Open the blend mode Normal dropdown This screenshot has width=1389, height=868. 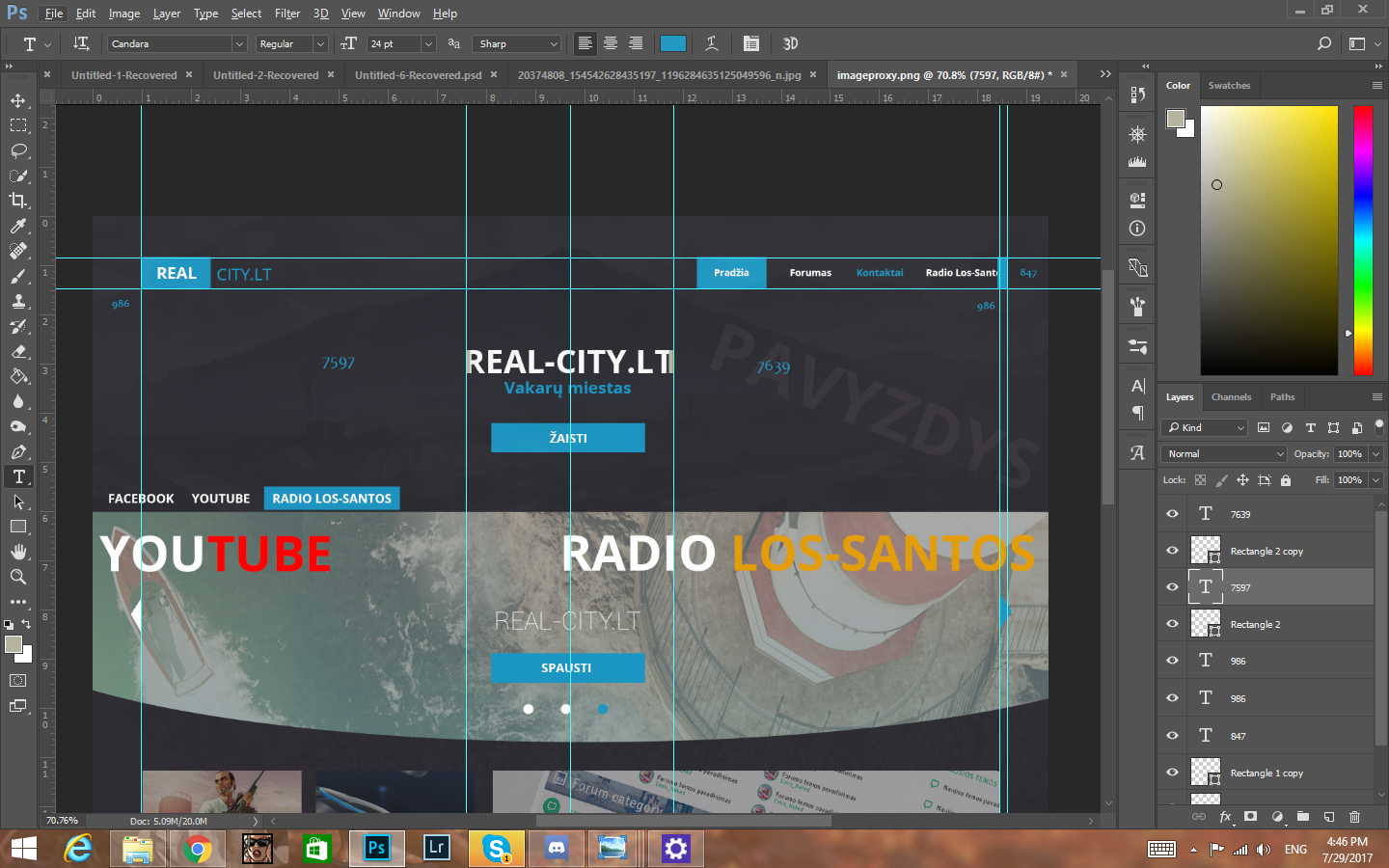pyautogui.click(x=1225, y=453)
